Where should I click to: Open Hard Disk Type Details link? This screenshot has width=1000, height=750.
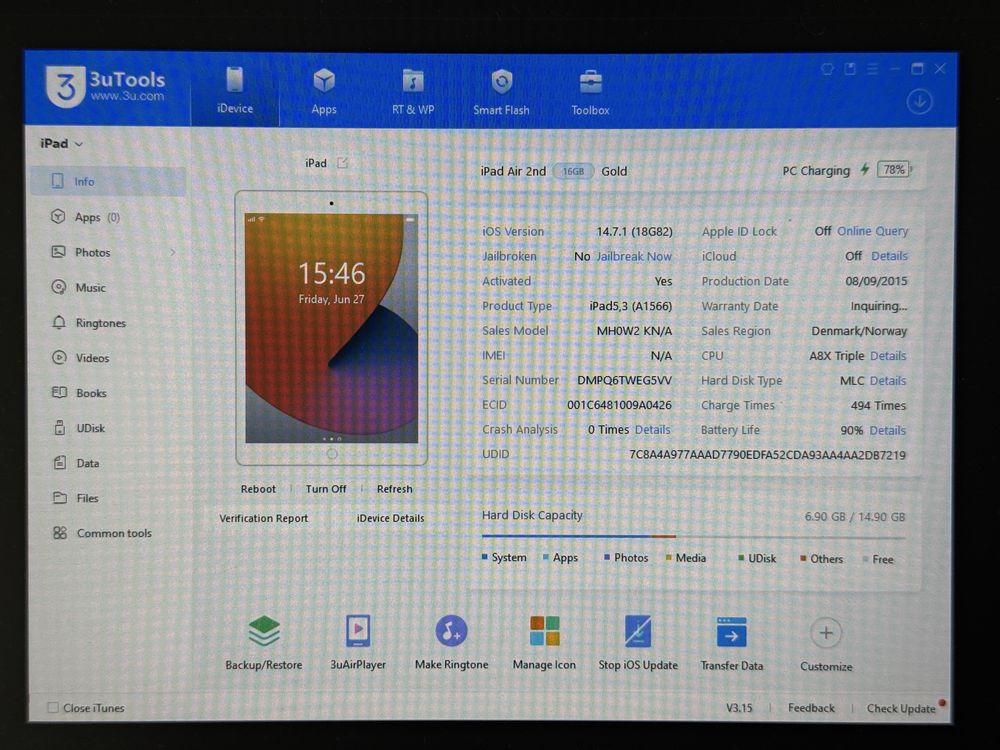[888, 381]
